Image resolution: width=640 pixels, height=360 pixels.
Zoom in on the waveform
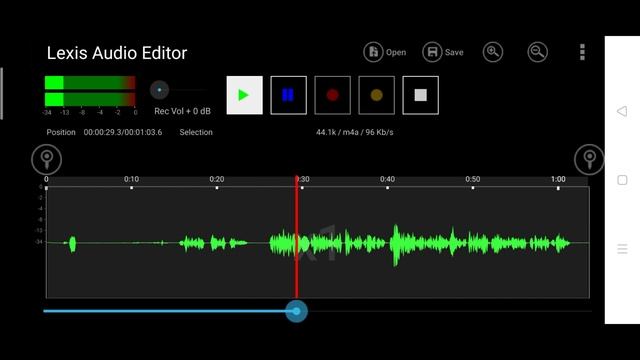click(x=493, y=52)
